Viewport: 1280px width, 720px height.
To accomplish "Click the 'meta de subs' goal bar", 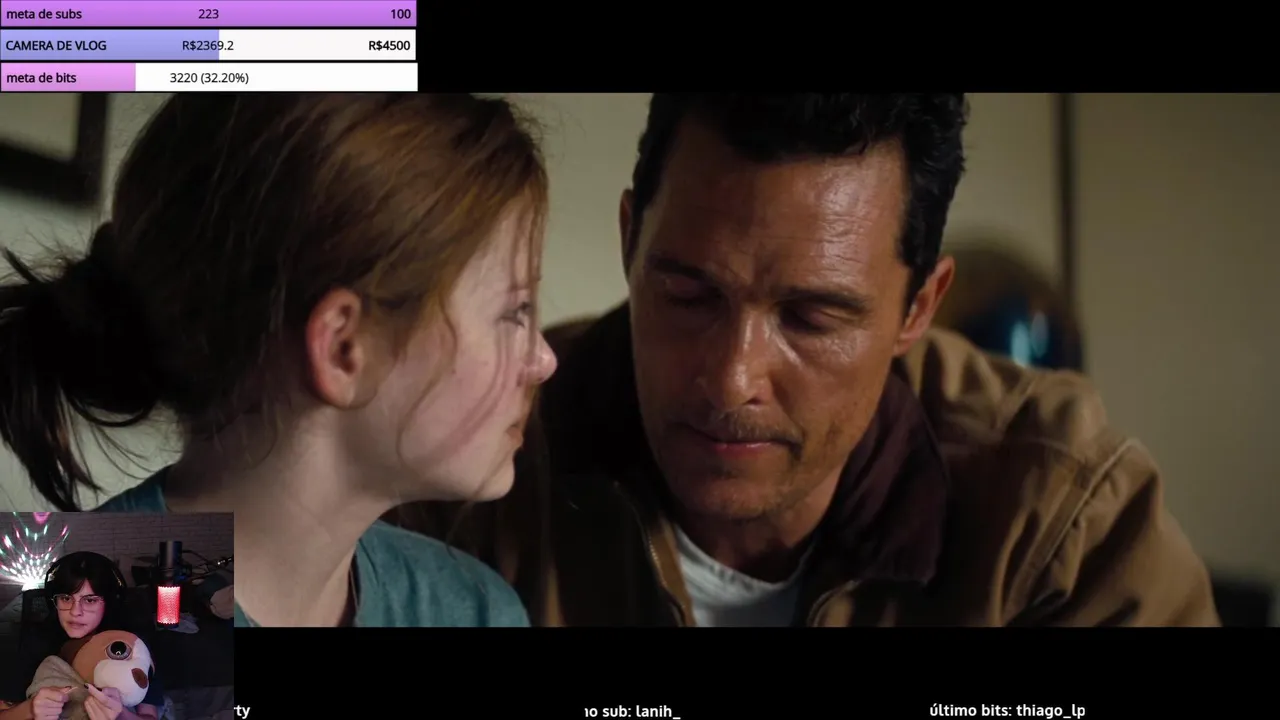I will pyautogui.click(x=208, y=14).
